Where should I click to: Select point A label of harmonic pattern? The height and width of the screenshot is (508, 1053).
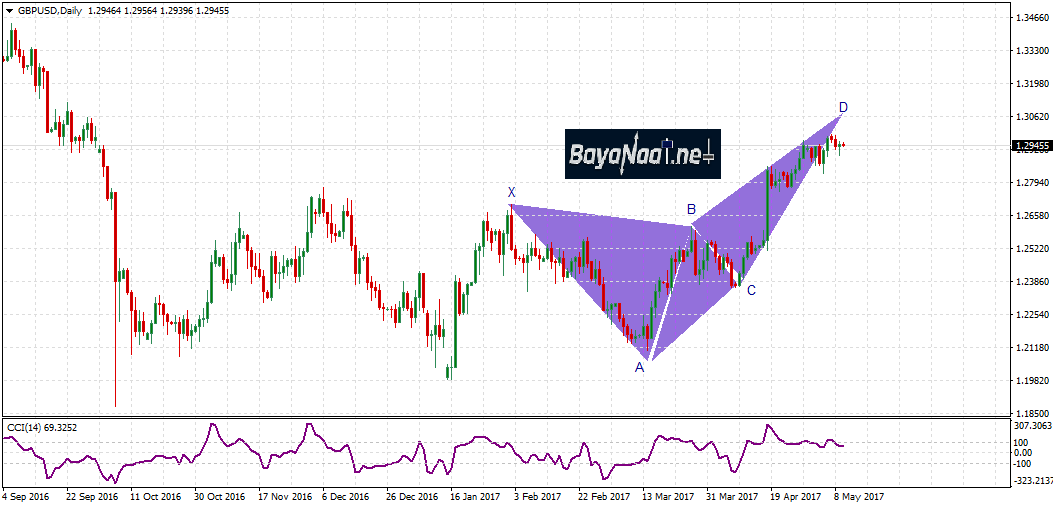640,367
